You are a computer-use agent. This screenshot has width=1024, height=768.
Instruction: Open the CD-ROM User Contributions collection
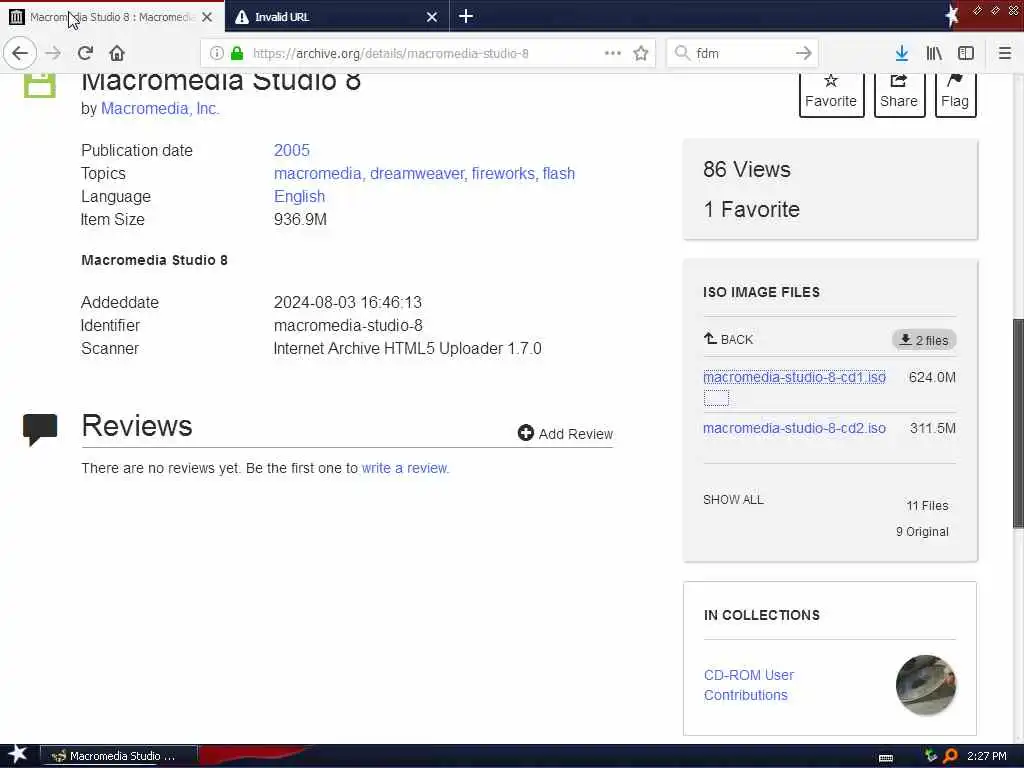pyautogui.click(x=748, y=685)
